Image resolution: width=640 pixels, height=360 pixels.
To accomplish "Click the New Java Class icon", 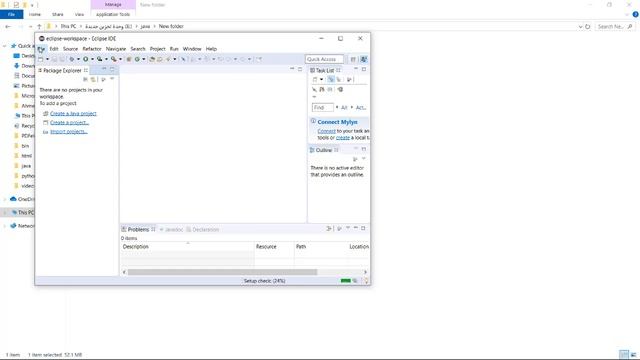I will 137,59.
